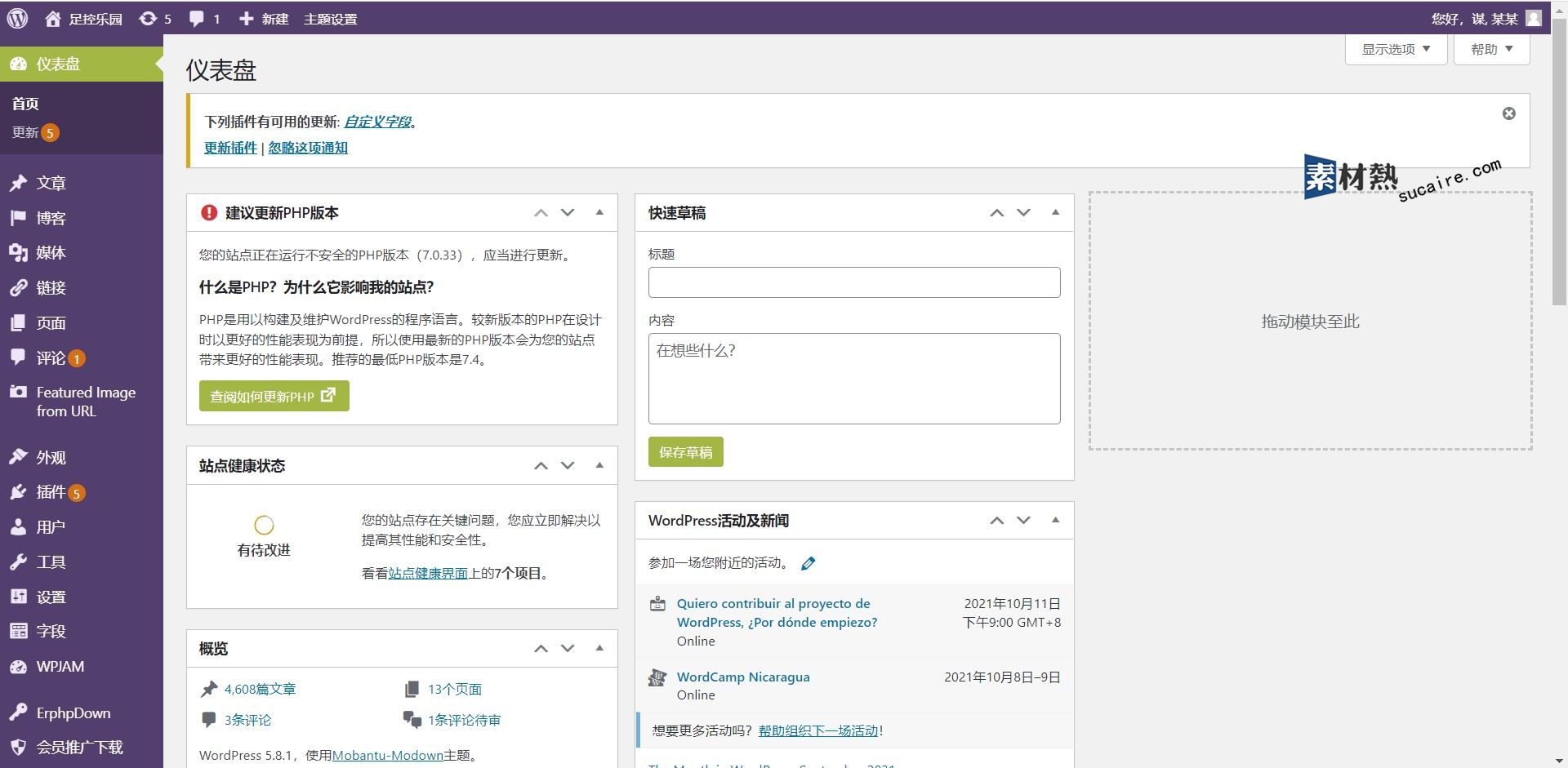Click the pencil icon to edit location

(808, 563)
